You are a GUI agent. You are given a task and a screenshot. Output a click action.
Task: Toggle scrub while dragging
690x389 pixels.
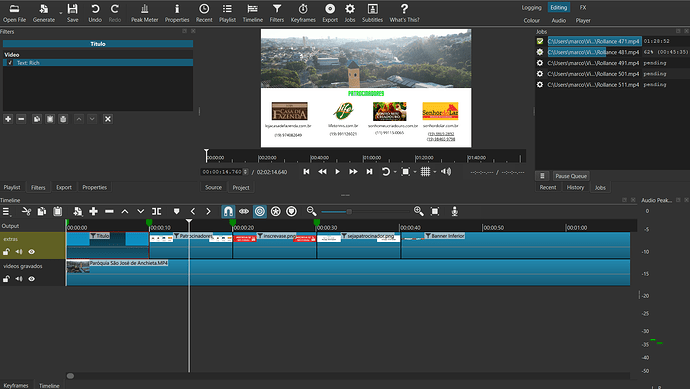coord(244,212)
